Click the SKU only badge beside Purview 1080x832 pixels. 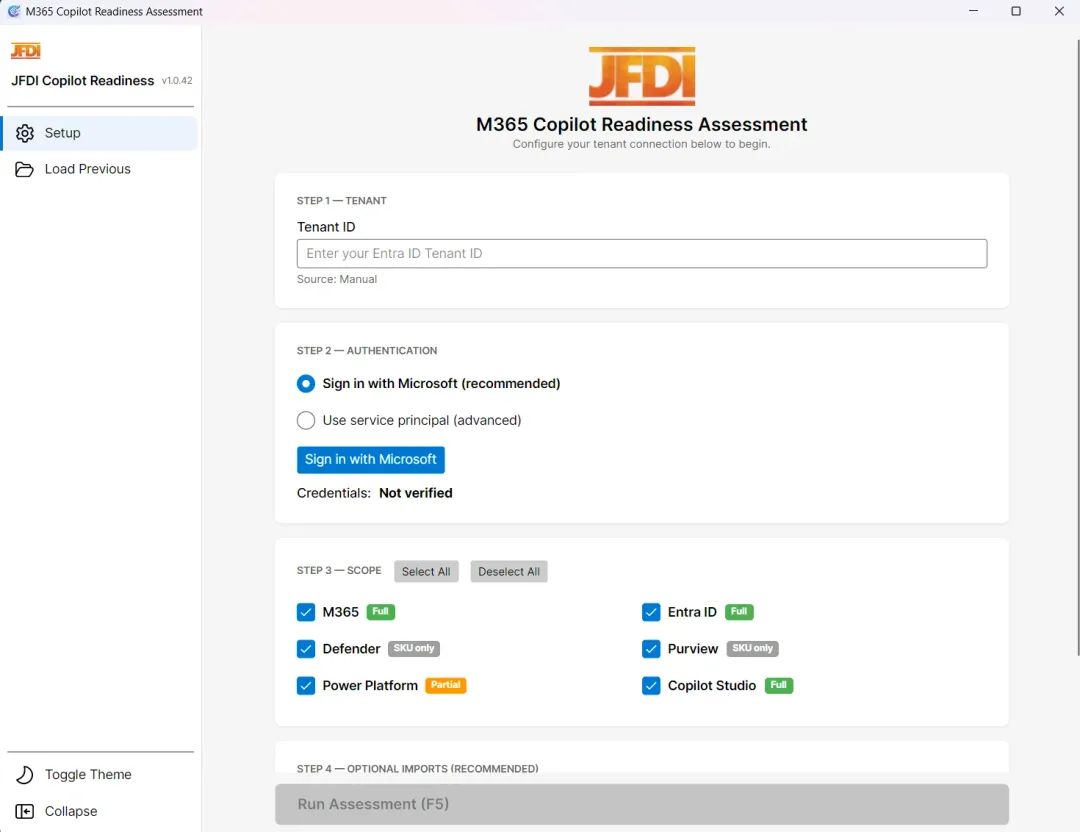[752, 649]
